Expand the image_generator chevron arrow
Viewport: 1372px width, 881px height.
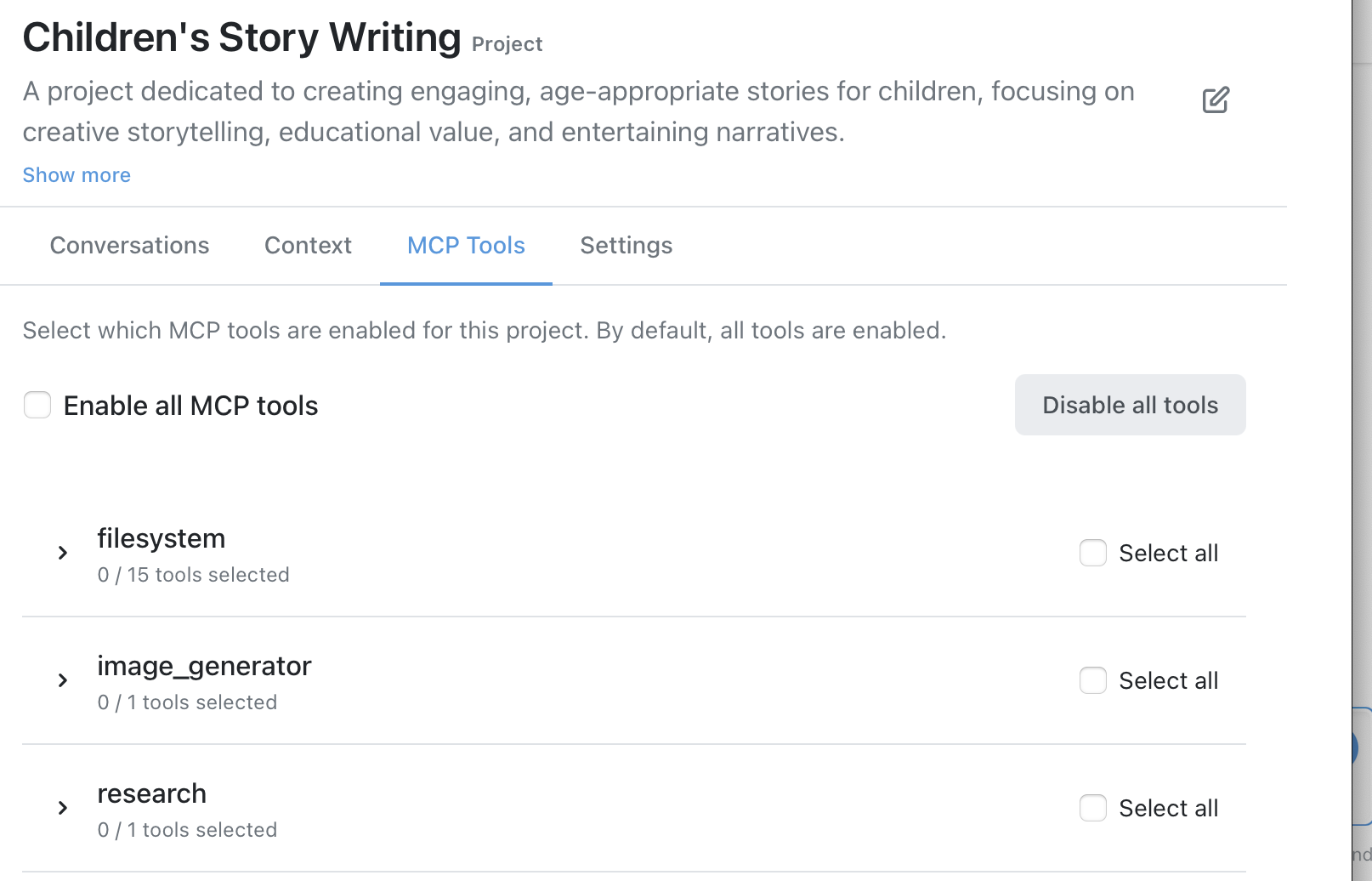pos(63,680)
